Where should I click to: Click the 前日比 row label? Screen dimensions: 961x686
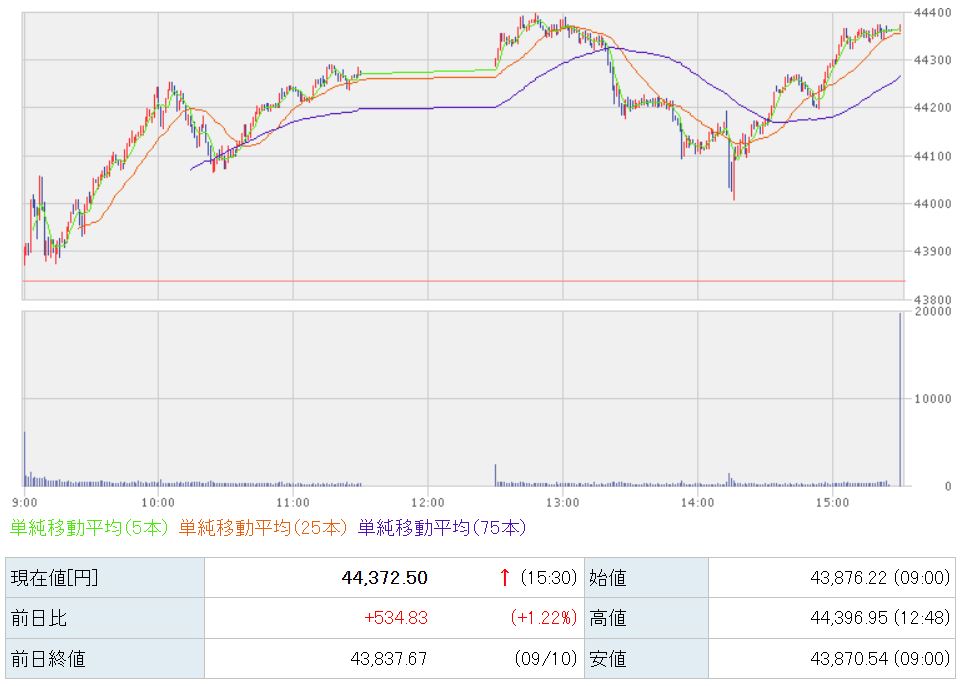click(x=105, y=618)
